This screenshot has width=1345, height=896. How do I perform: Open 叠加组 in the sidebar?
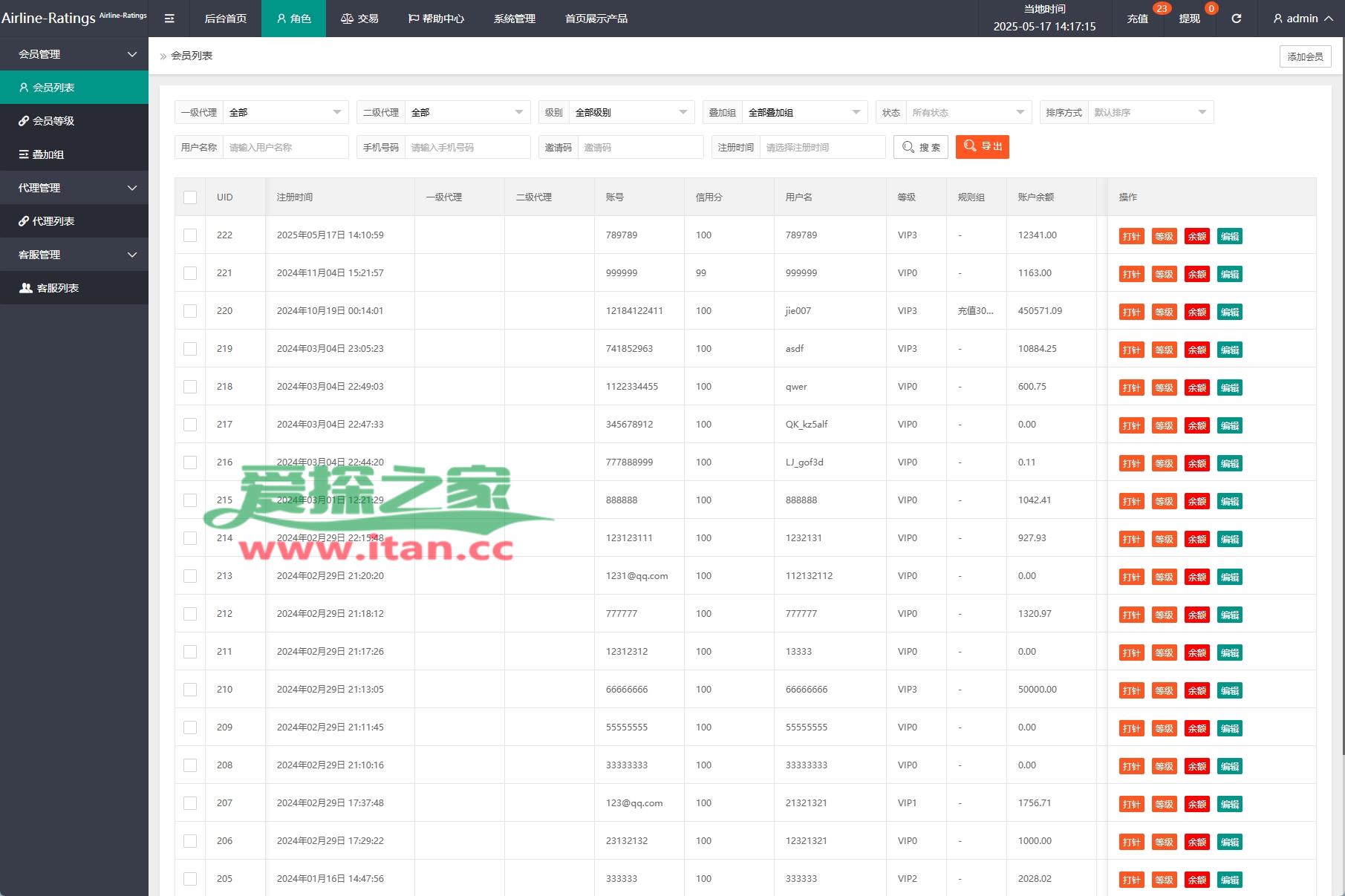(x=48, y=154)
